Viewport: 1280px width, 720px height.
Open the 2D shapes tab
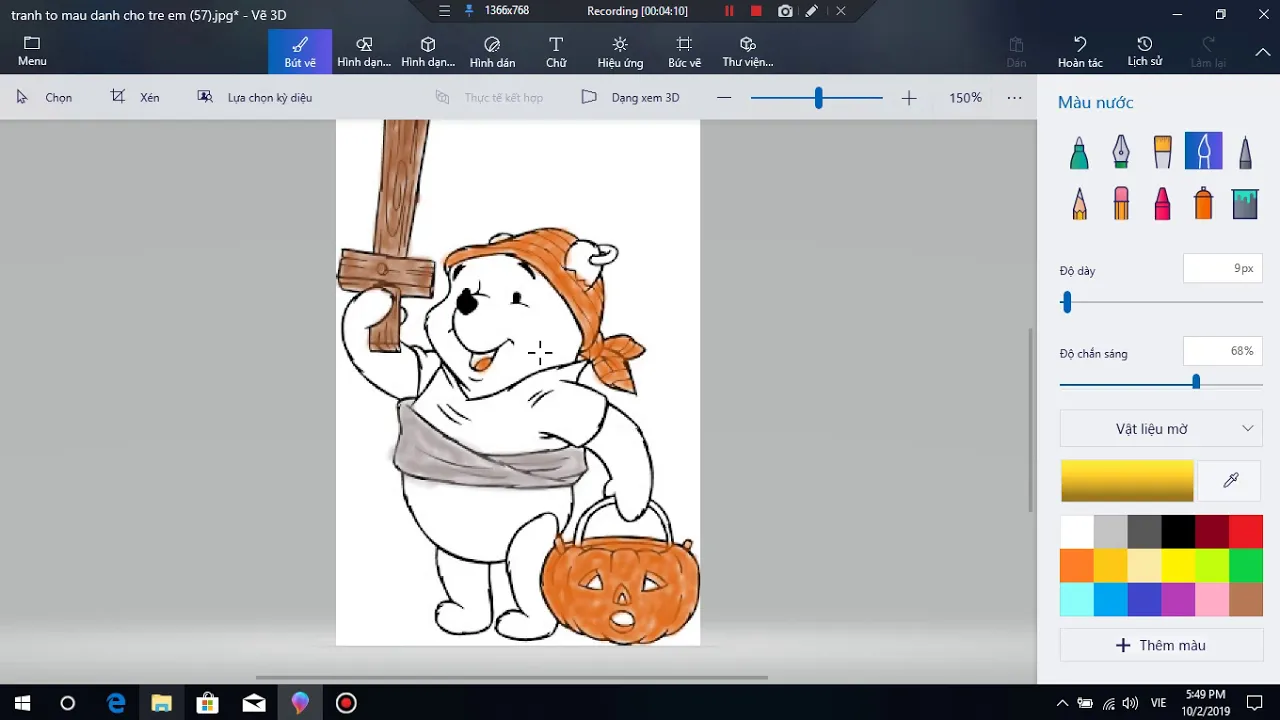[364, 52]
